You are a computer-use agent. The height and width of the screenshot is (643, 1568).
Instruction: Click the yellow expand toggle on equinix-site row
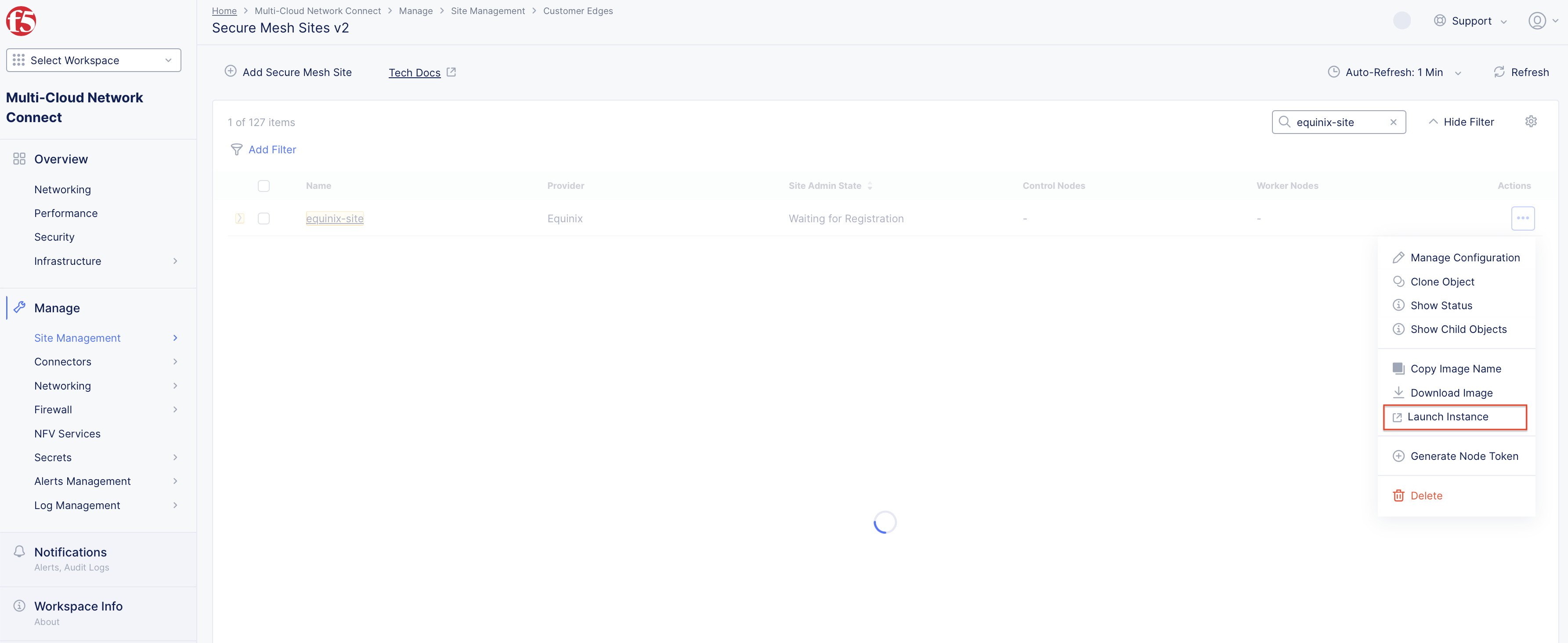point(240,218)
